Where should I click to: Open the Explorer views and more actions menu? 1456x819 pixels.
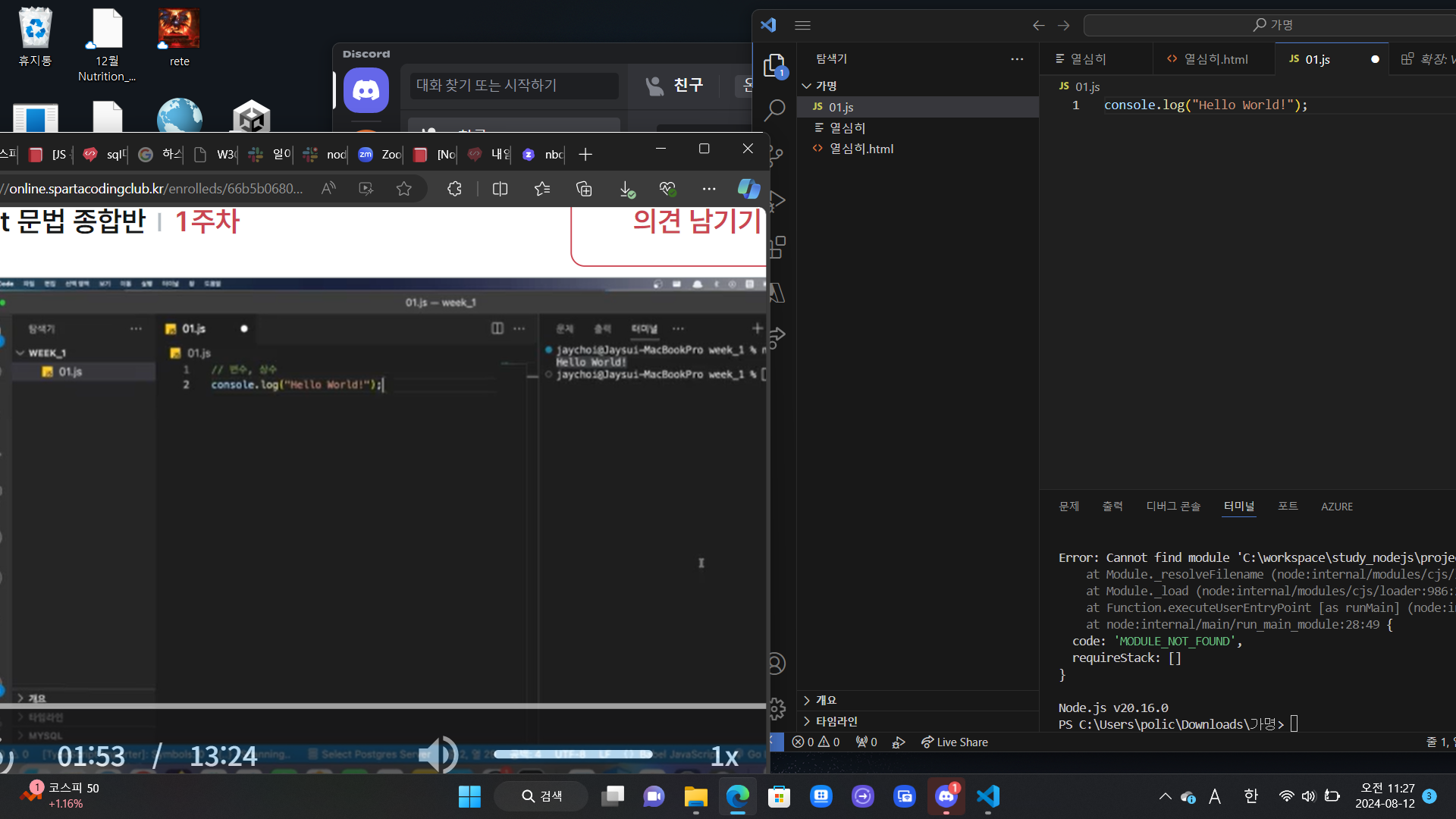(x=1017, y=58)
